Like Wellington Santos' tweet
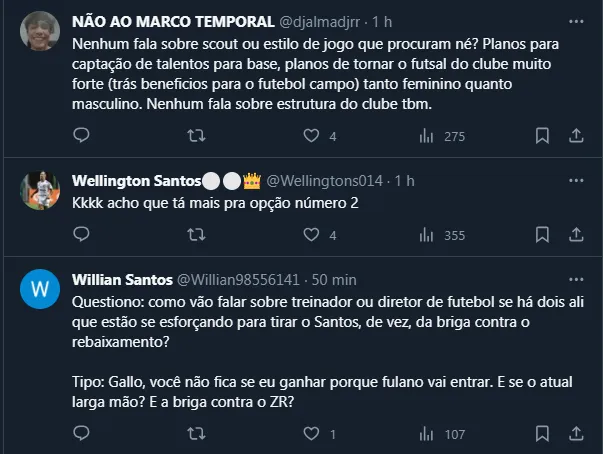Screen dimensions: 603x454 [311, 235]
